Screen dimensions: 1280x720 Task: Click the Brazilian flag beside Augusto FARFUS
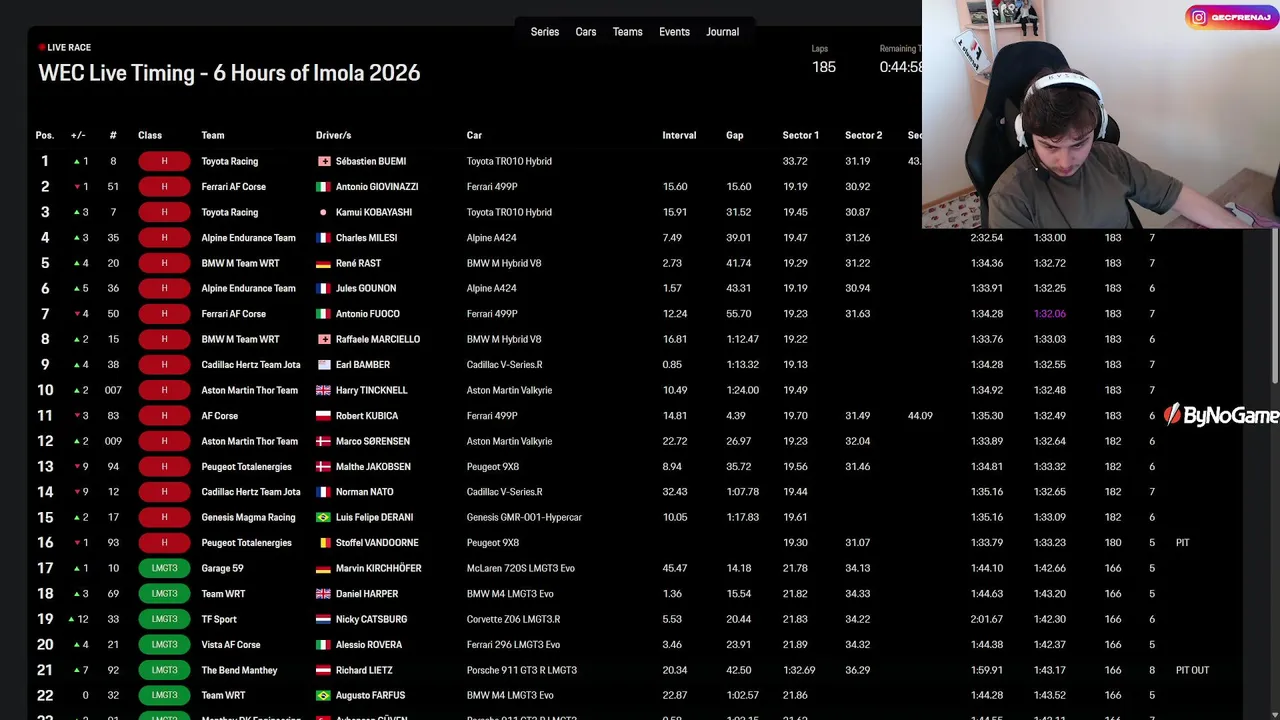pyautogui.click(x=323, y=695)
